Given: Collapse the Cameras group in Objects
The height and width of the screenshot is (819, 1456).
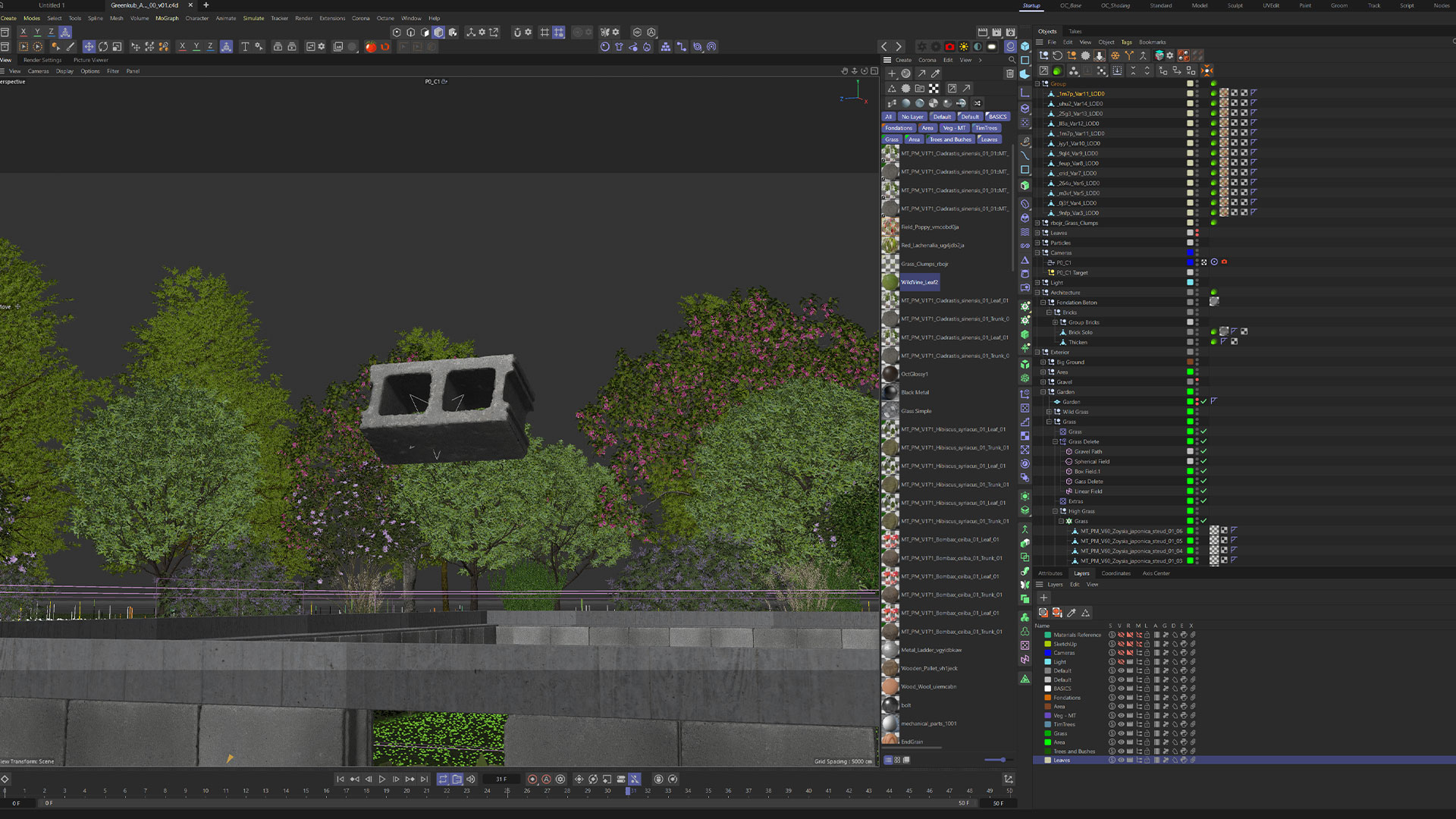Looking at the screenshot, I should pyautogui.click(x=1037, y=253).
